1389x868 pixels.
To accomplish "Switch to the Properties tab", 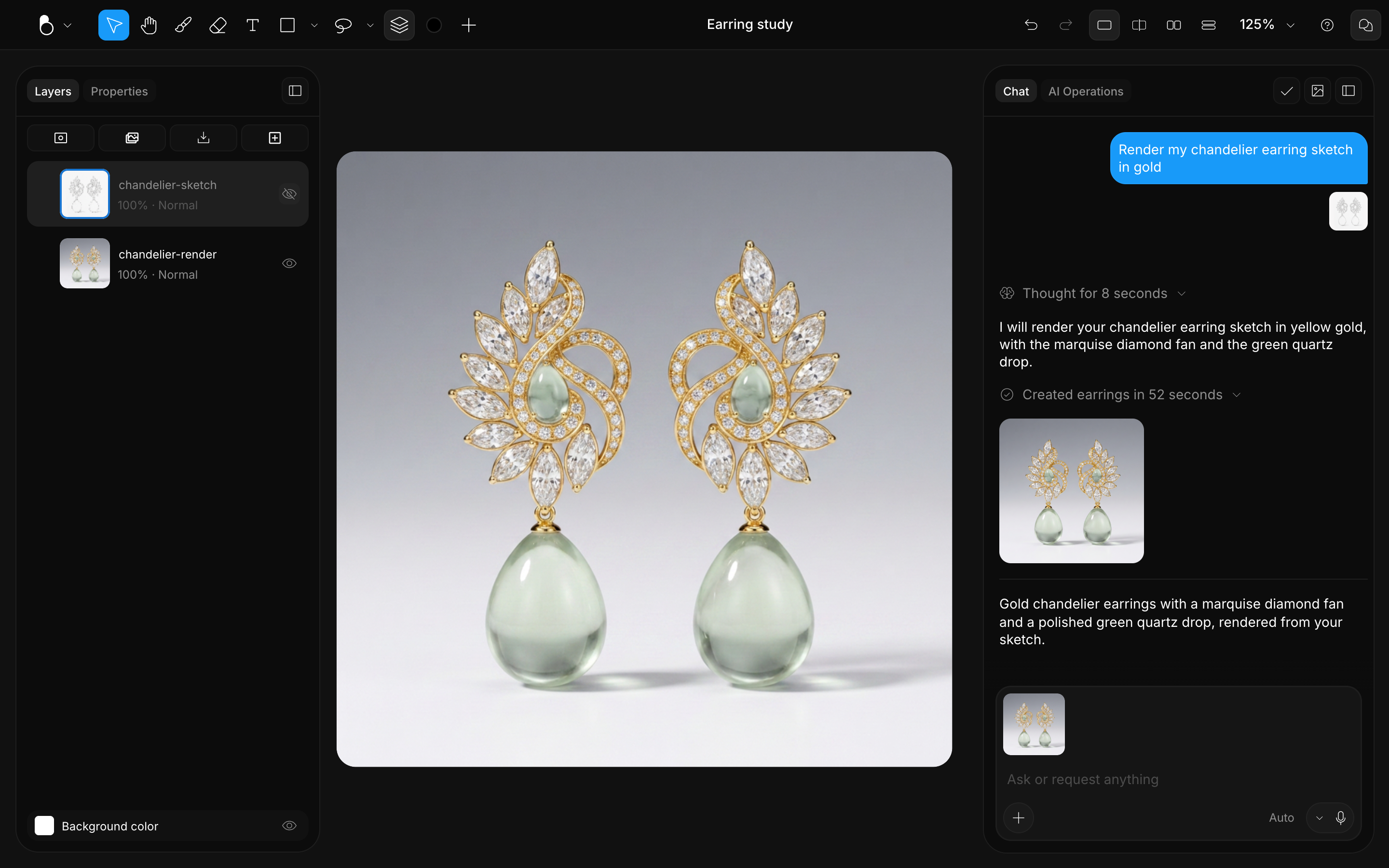I will [120, 91].
